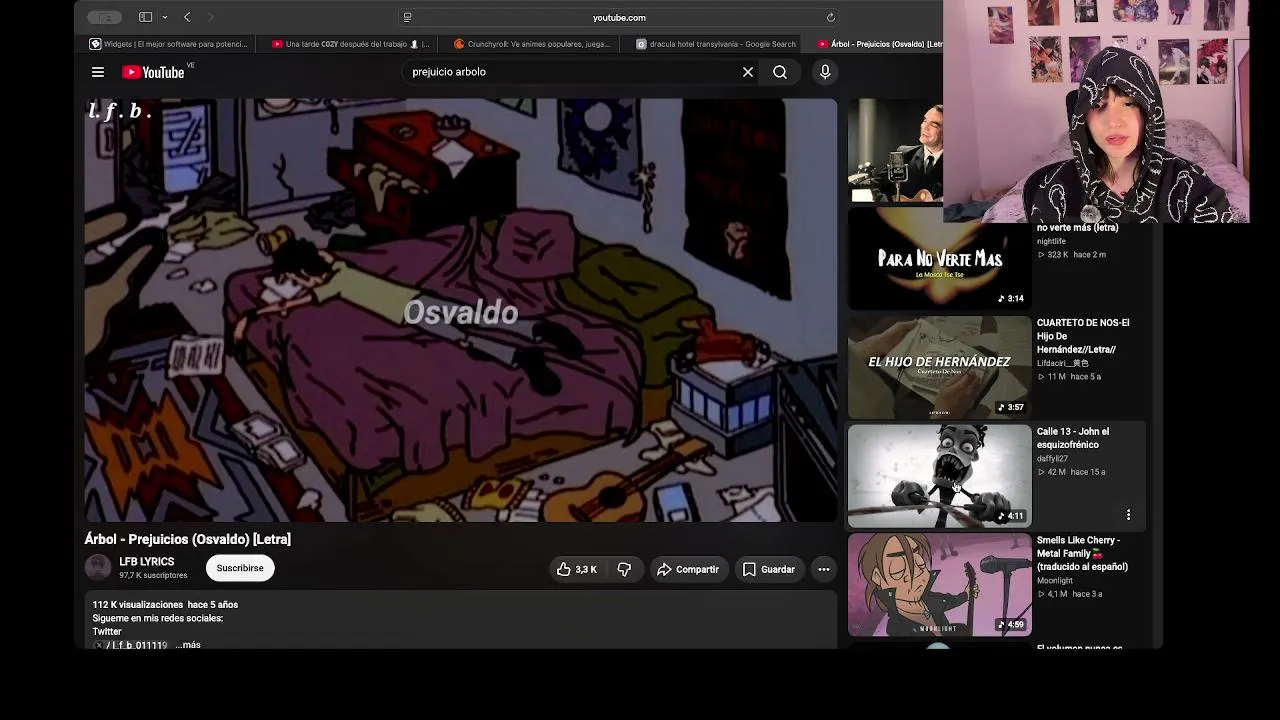Save video with the Guardar button
The width and height of the screenshot is (1280, 720).
769,569
